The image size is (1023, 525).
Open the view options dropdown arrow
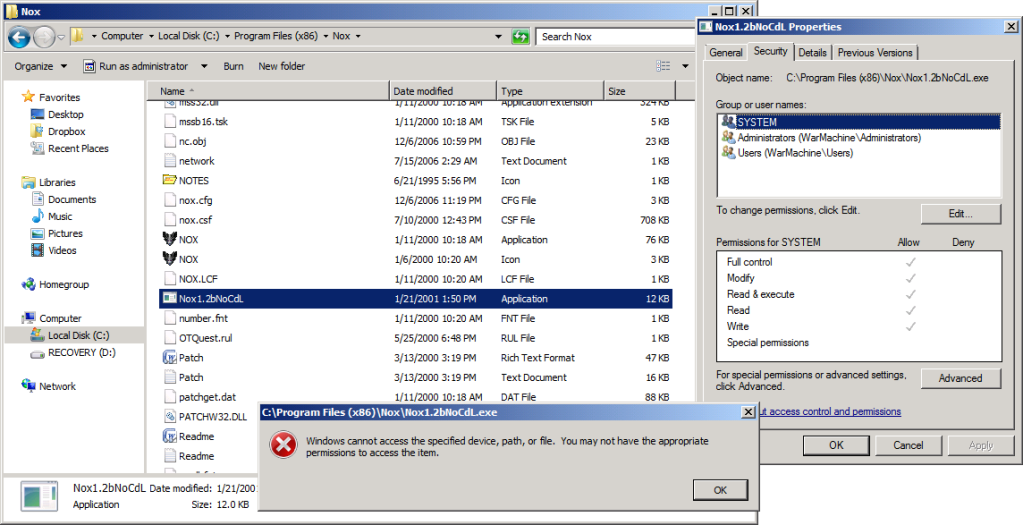coord(685,66)
